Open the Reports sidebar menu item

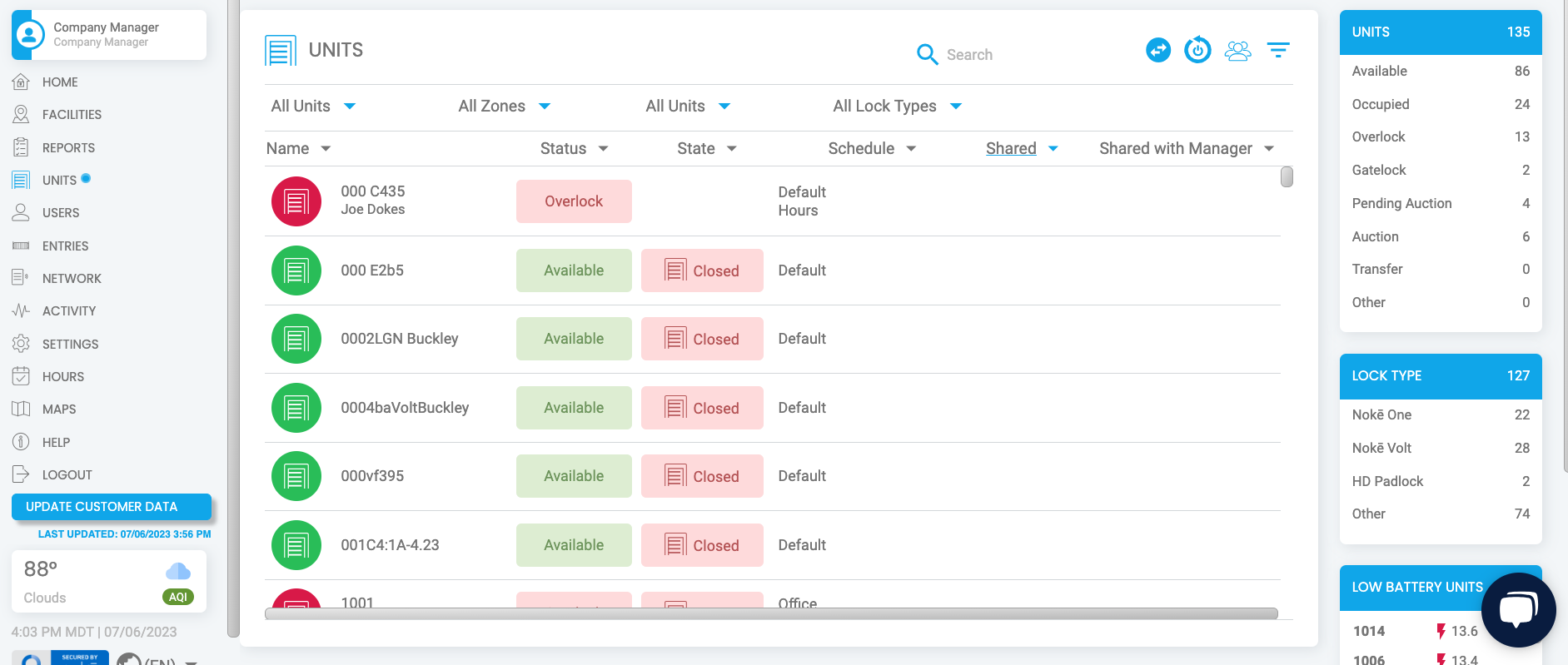68,148
